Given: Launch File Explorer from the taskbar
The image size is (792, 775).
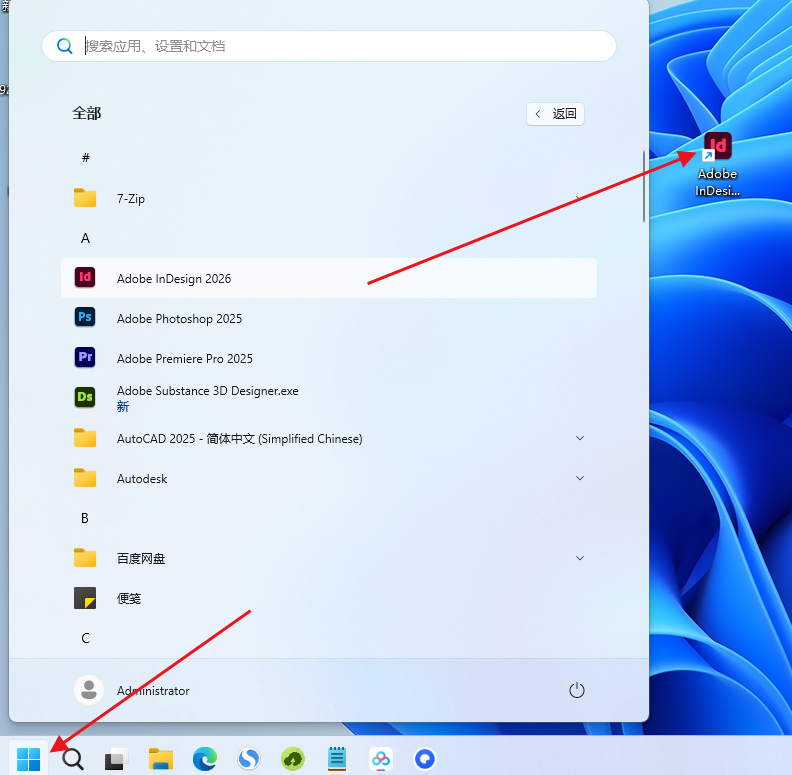Looking at the screenshot, I should pyautogui.click(x=161, y=759).
